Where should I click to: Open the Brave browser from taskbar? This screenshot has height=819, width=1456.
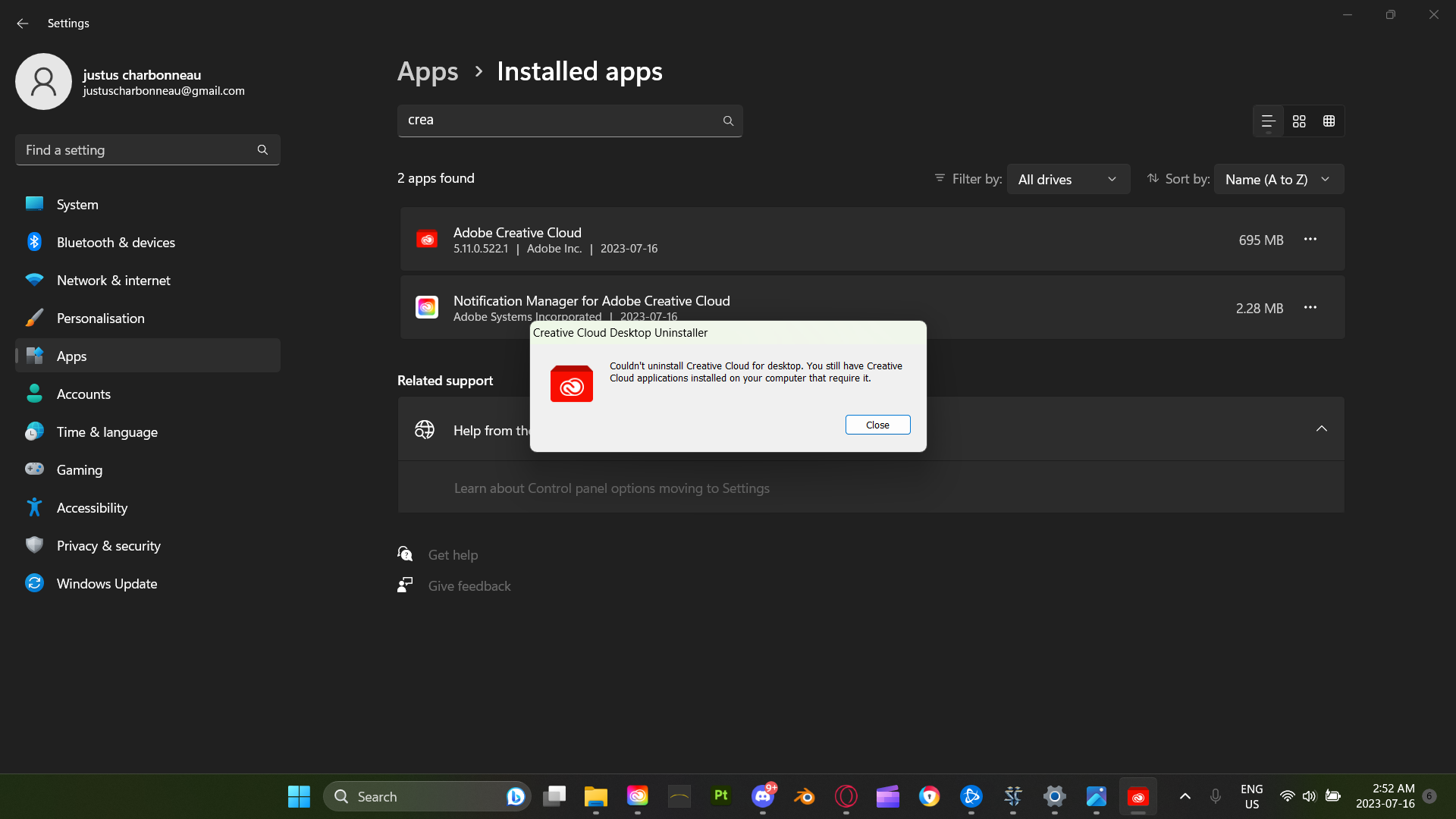coord(930,796)
